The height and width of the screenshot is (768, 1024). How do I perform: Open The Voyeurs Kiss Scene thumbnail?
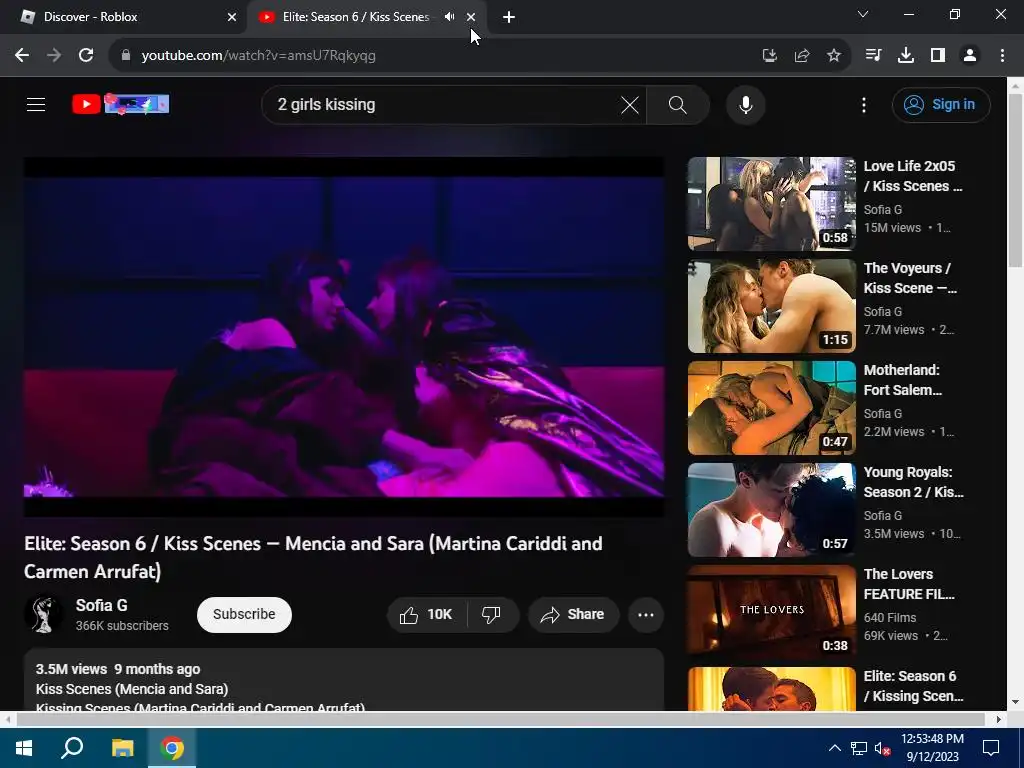click(x=772, y=306)
